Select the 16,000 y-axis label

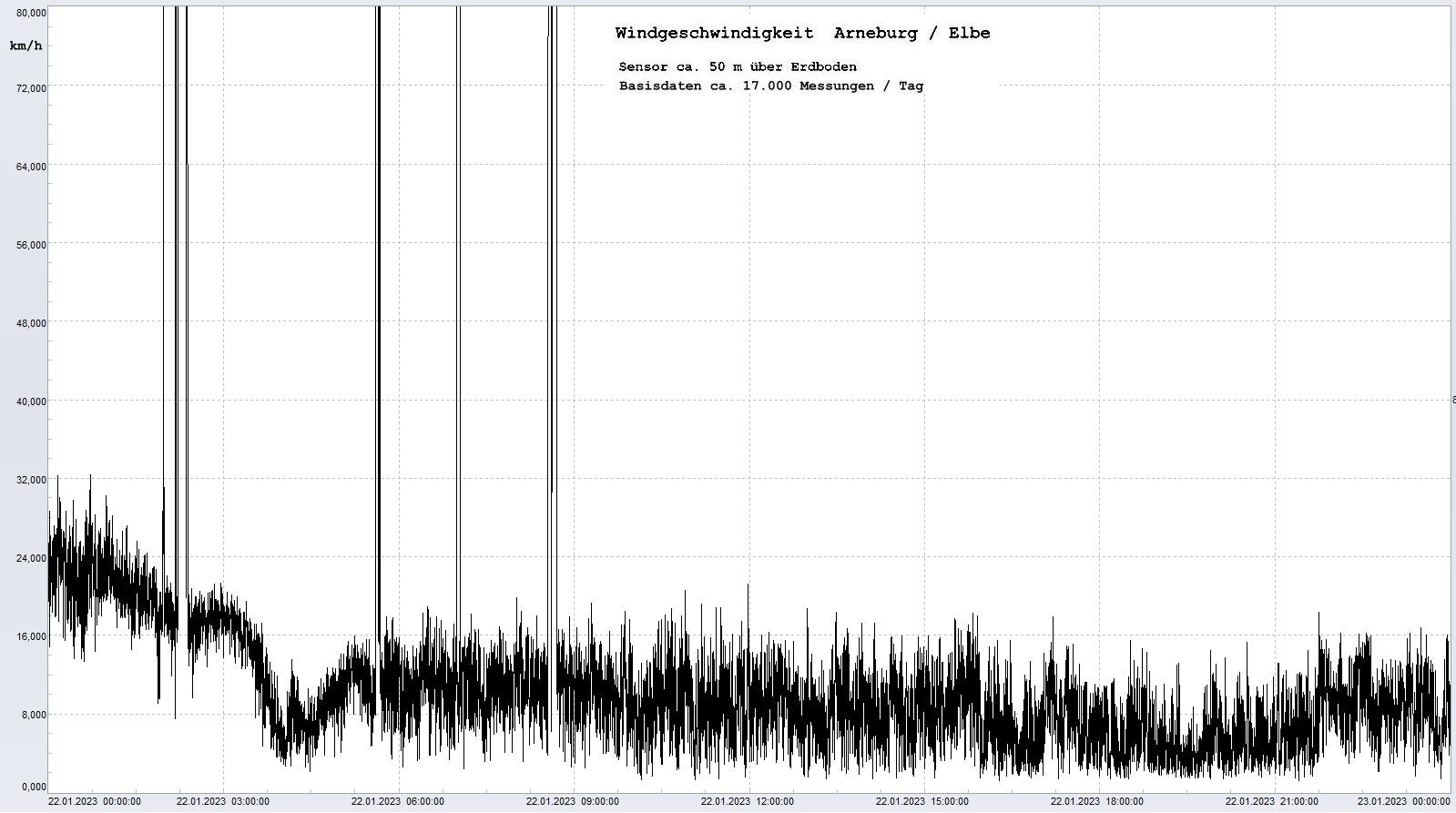31,636
